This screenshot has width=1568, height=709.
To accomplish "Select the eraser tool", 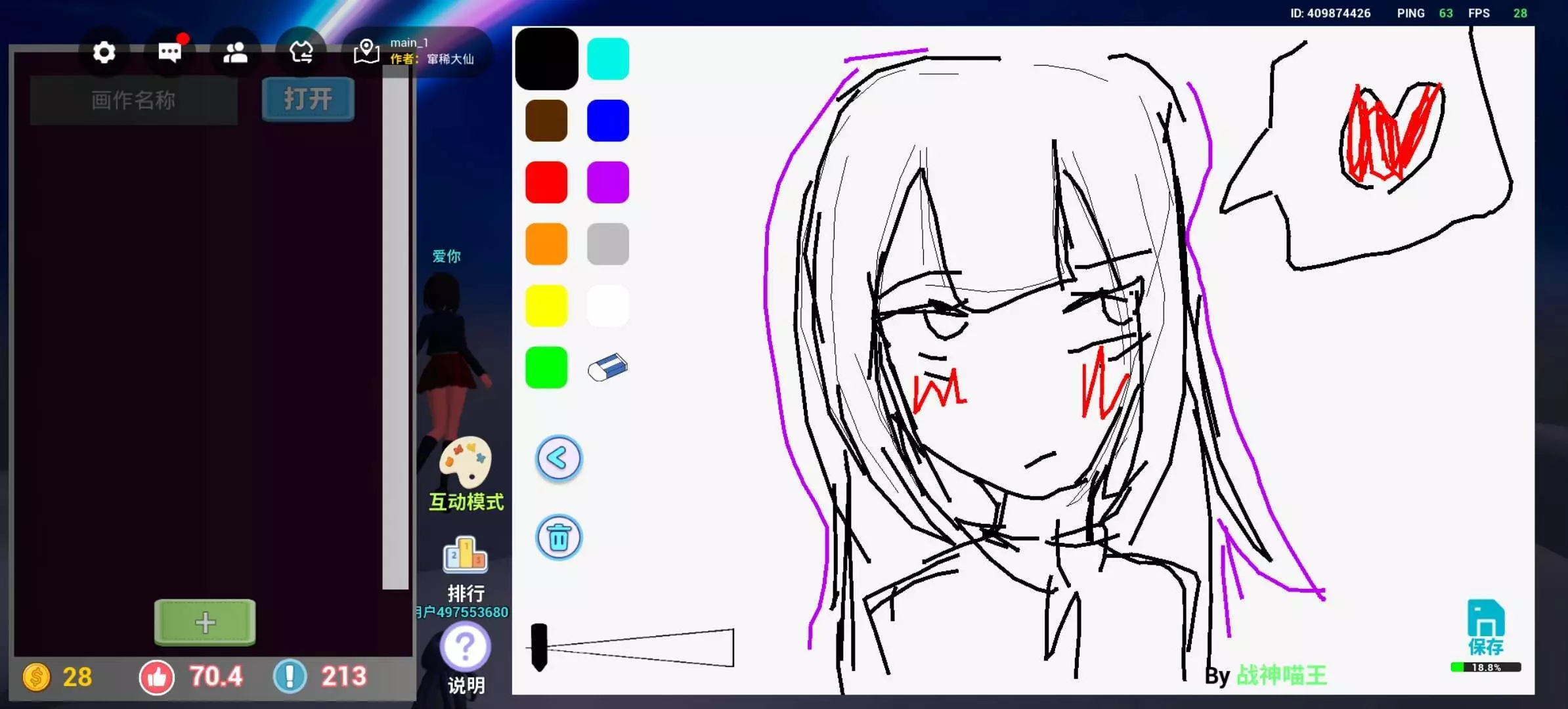I will point(607,368).
